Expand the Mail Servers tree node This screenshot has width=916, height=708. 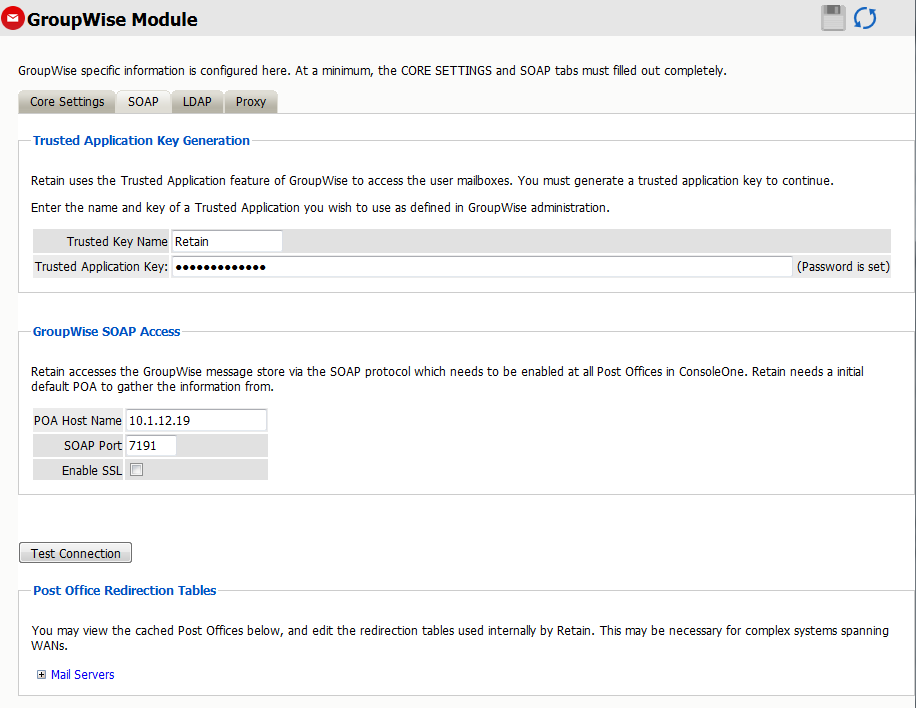[x=41, y=675]
